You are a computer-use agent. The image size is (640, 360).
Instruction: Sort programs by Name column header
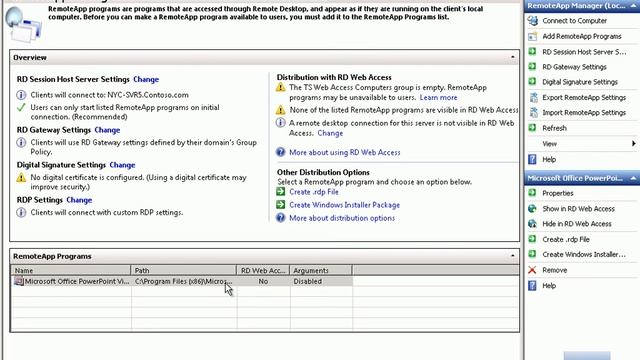[71, 270]
